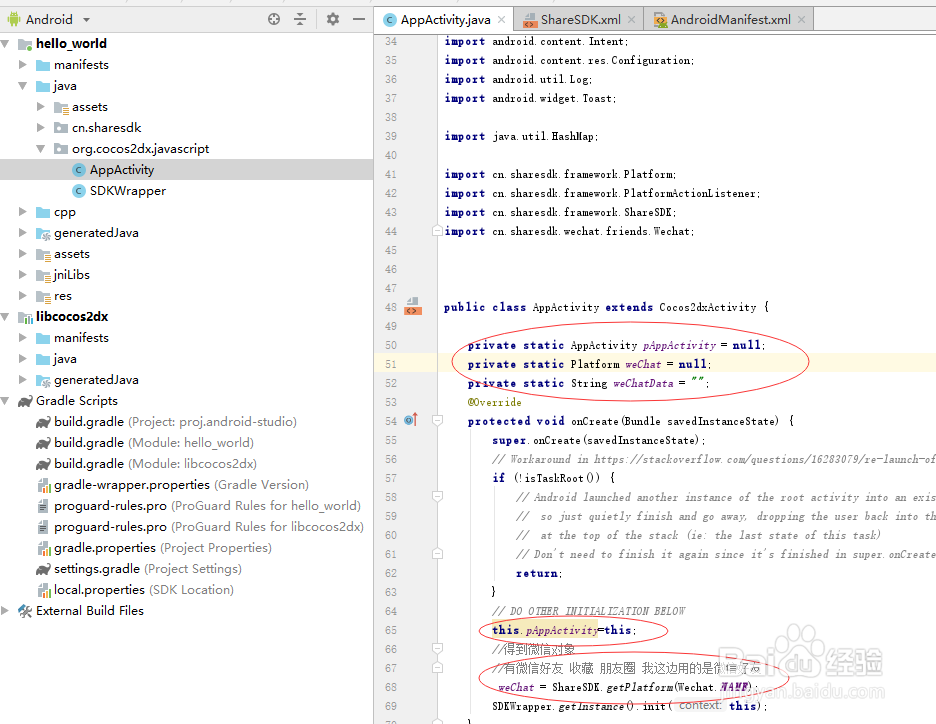Click the libcocos2dx module icon
Viewport: 936px width, 724px height.
pyautogui.click(x=25, y=317)
